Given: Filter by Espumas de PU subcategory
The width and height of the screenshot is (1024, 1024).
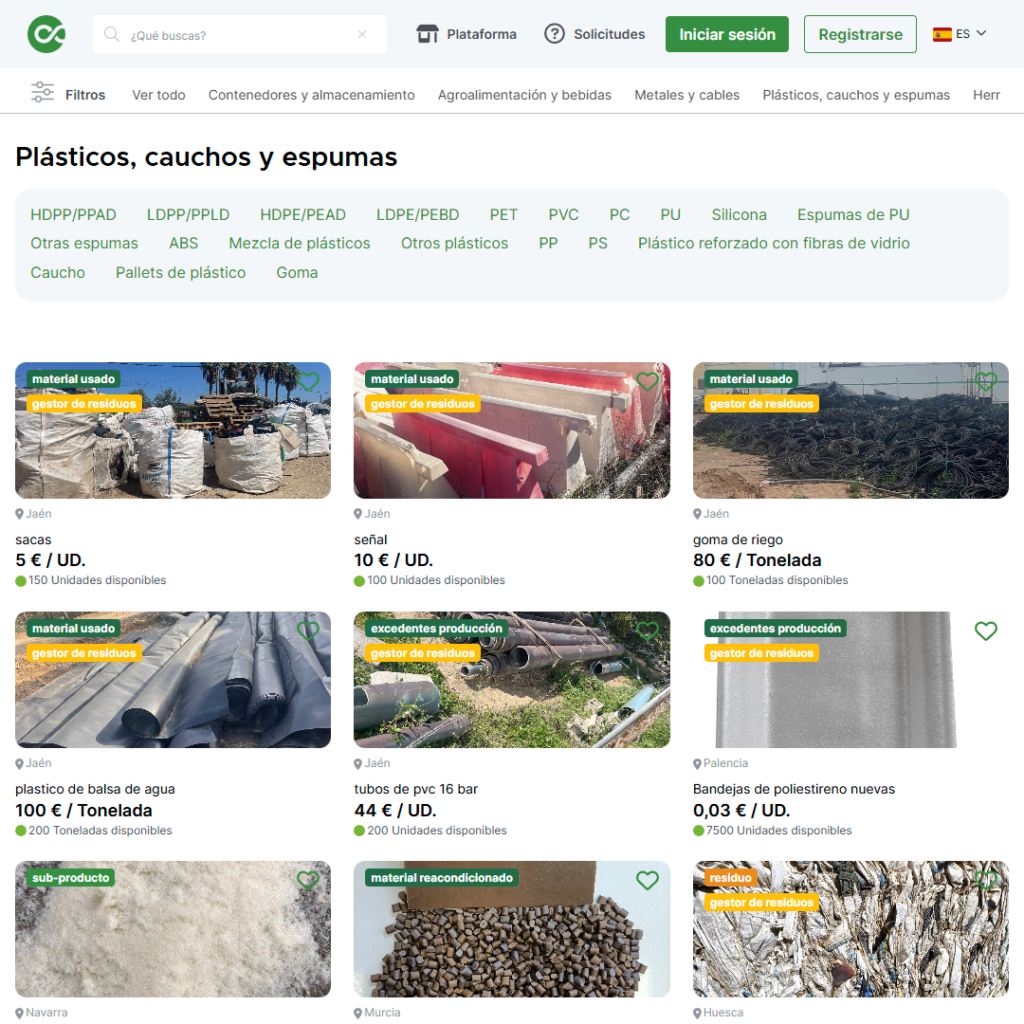Looking at the screenshot, I should pos(853,215).
